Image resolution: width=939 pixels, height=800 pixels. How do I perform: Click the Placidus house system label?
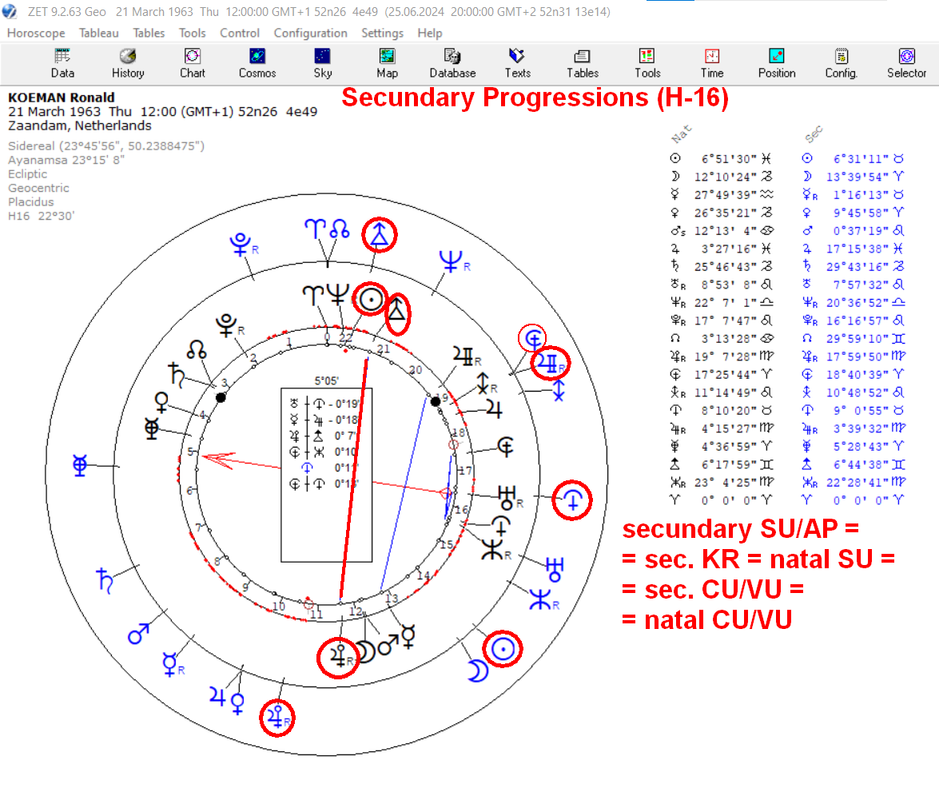(31, 202)
